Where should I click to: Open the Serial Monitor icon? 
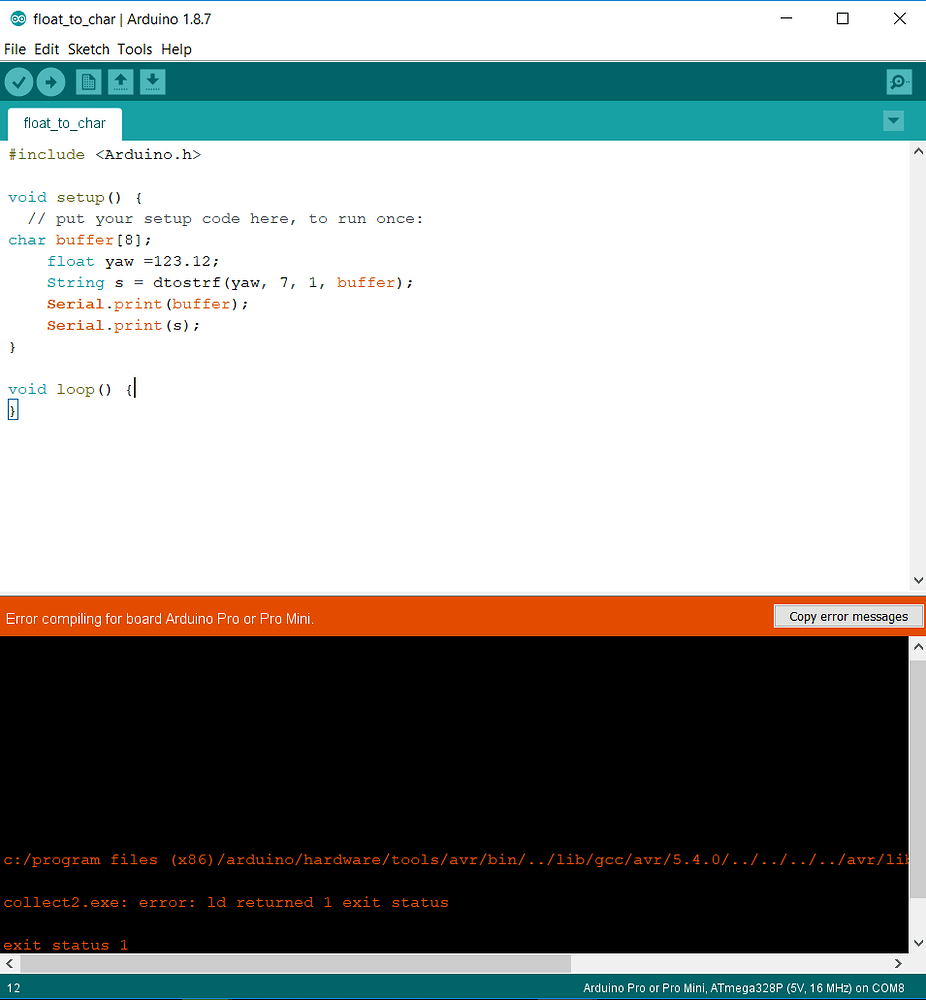click(x=898, y=81)
